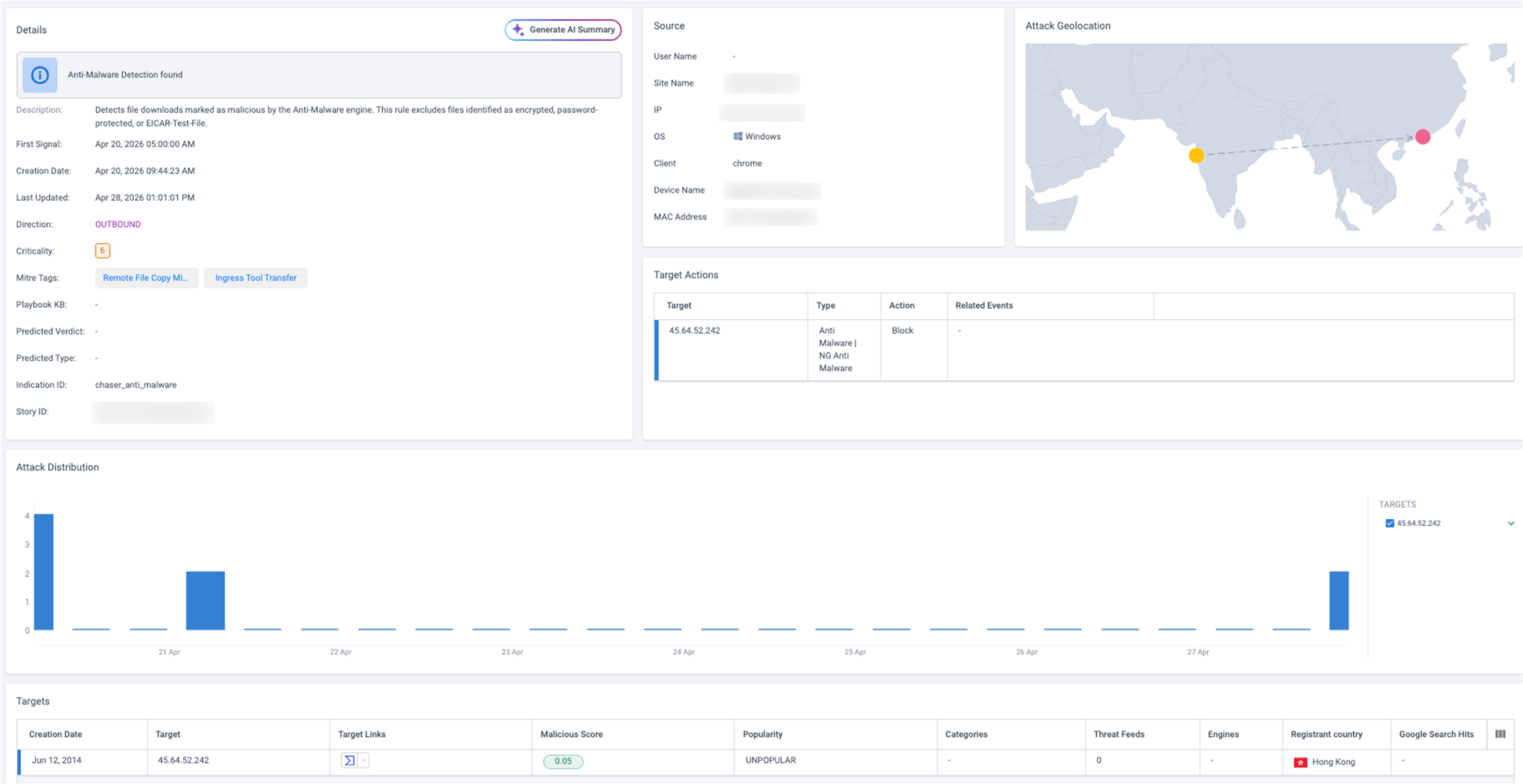The height and width of the screenshot is (784, 1523).
Task: Click the OUTBOUND direction value
Action: click(118, 225)
